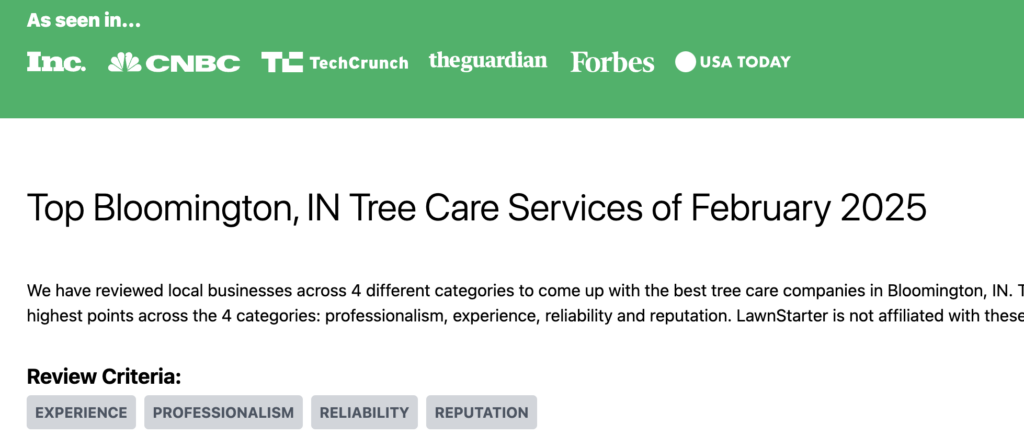Click "February 2025" in the page title
Screen dimensions: 1024x445
tap(808, 208)
